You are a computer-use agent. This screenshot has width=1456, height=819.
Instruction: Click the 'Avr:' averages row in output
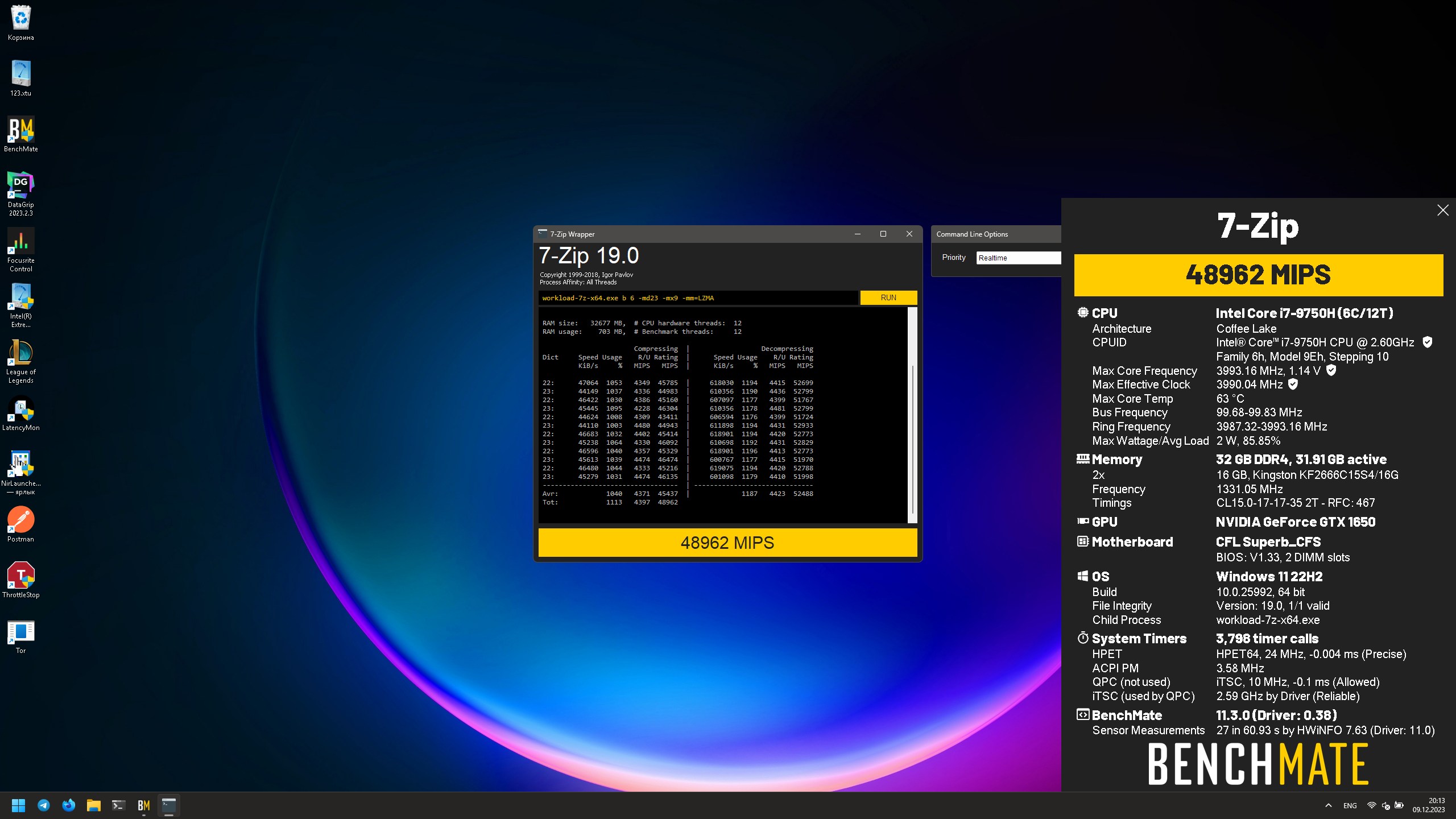coord(677,494)
